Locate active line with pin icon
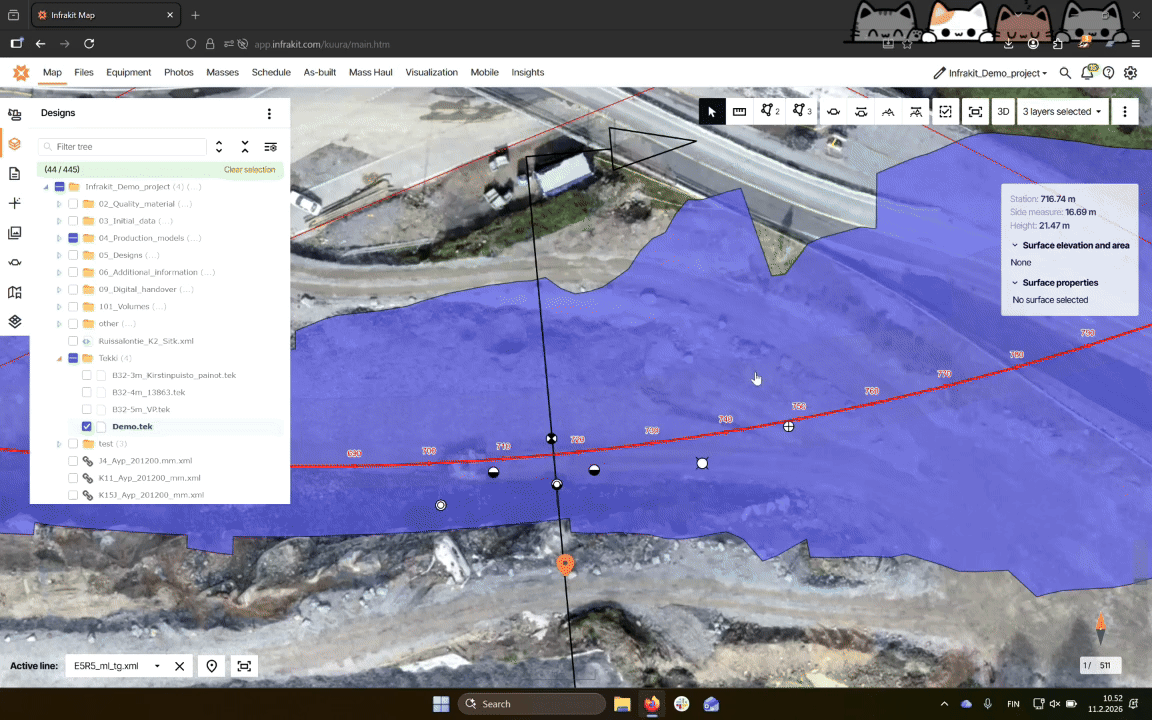The width and height of the screenshot is (1152, 720). [x=212, y=666]
